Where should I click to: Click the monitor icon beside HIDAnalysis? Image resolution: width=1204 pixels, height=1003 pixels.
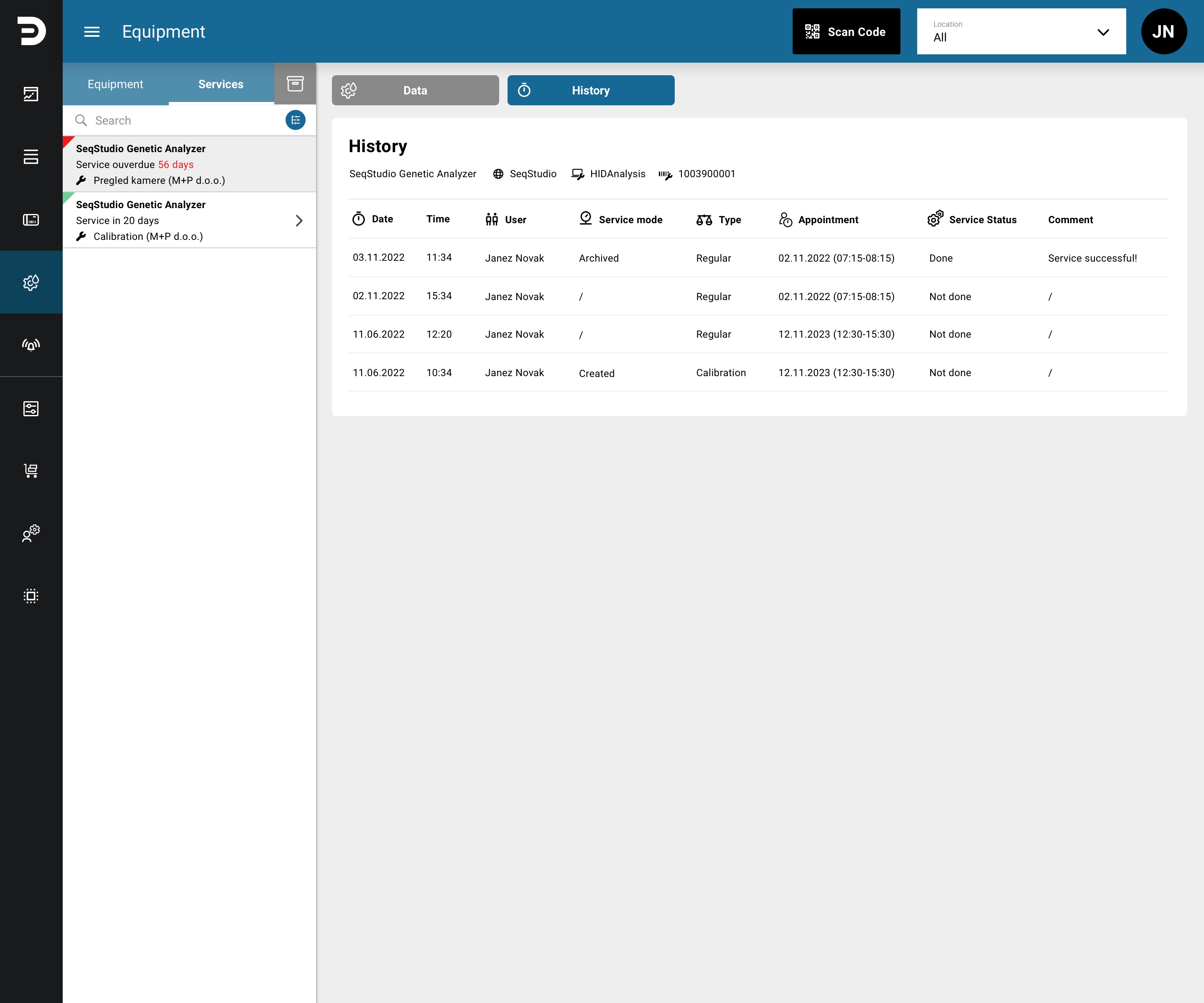click(577, 174)
